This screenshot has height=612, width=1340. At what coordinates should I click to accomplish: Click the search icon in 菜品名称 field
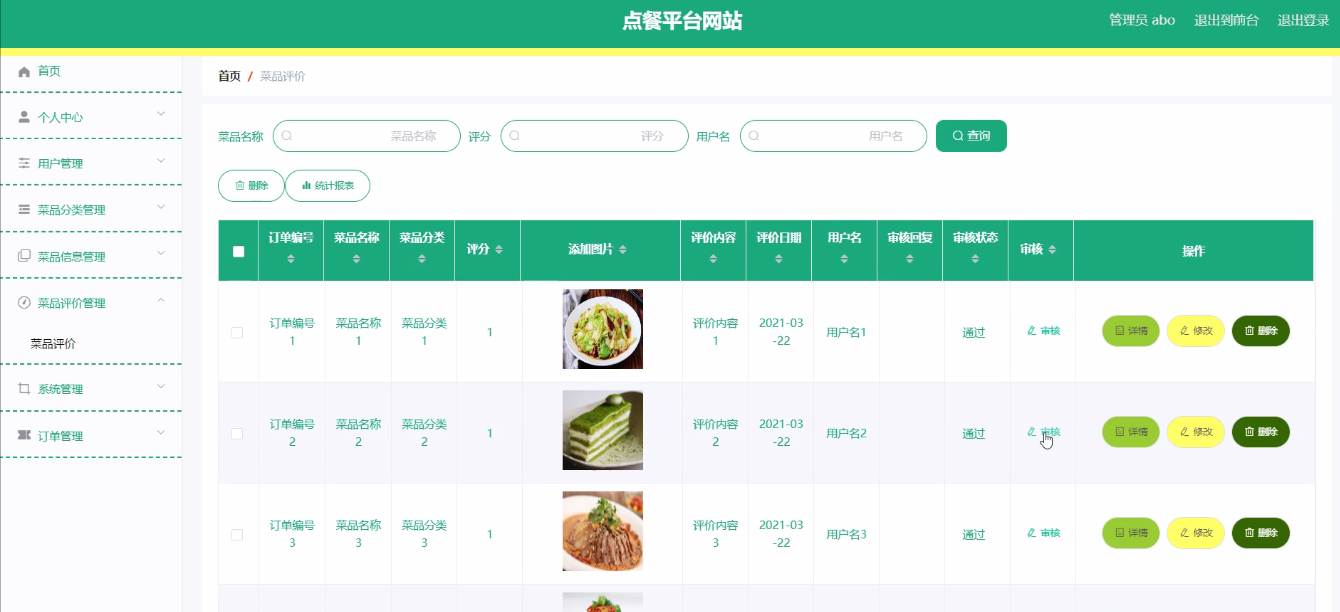pyautogui.click(x=287, y=136)
